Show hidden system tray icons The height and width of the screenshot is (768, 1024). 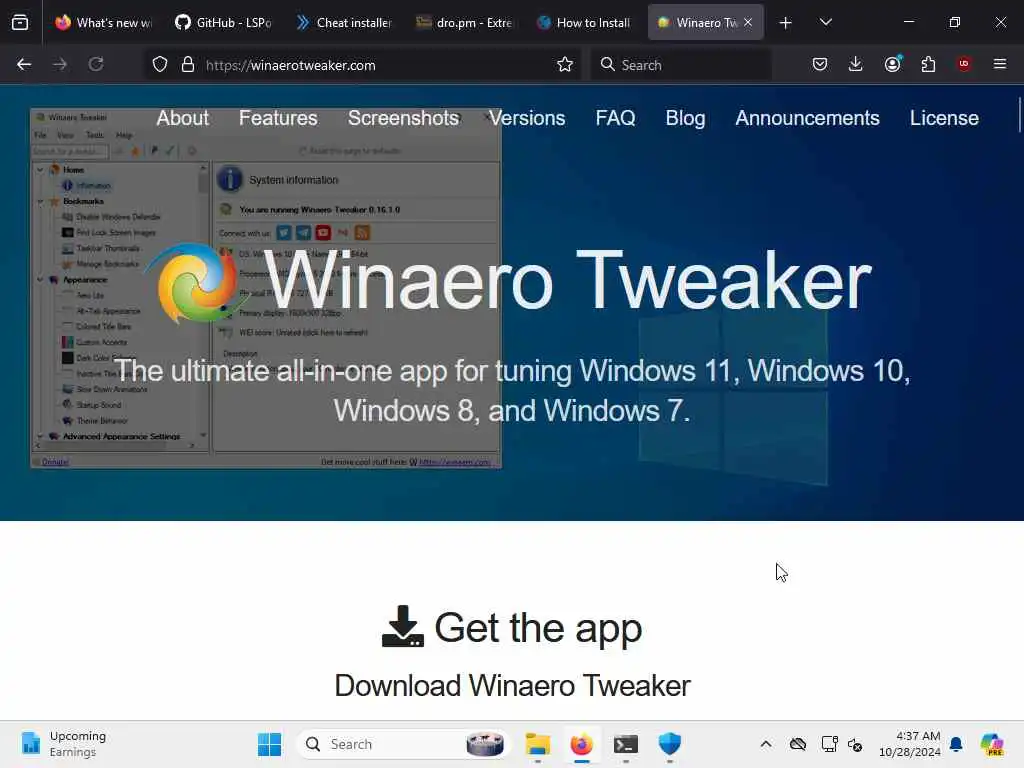766,744
